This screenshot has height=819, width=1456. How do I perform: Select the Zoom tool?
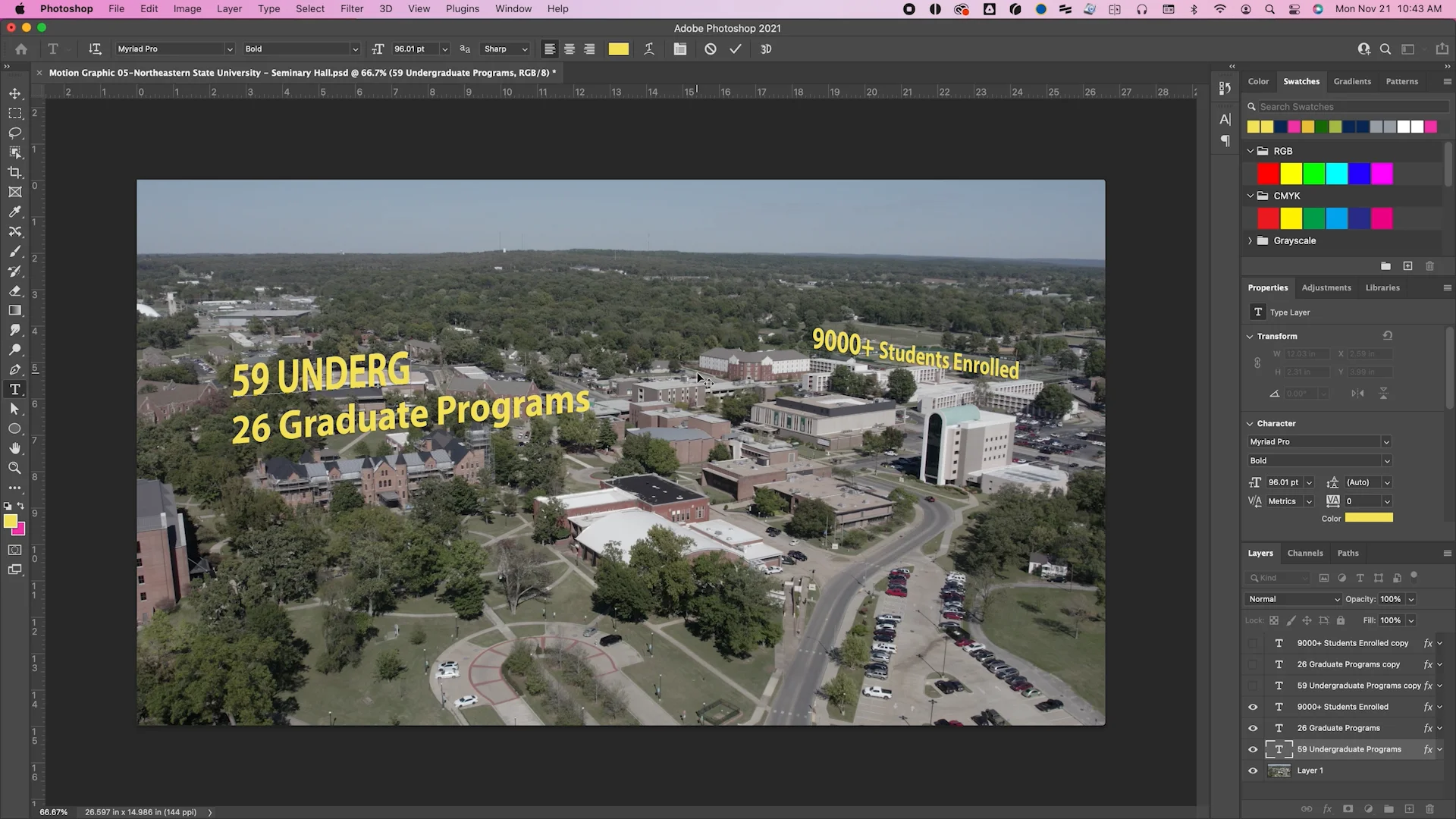pyautogui.click(x=15, y=468)
